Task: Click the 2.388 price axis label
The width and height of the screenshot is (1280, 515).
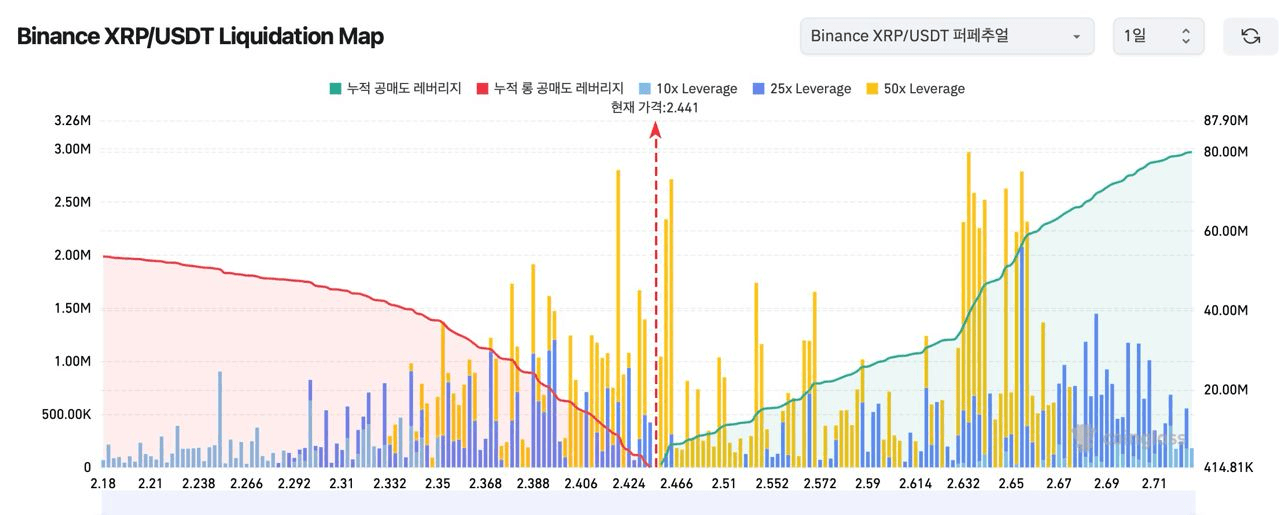Action: [x=533, y=484]
